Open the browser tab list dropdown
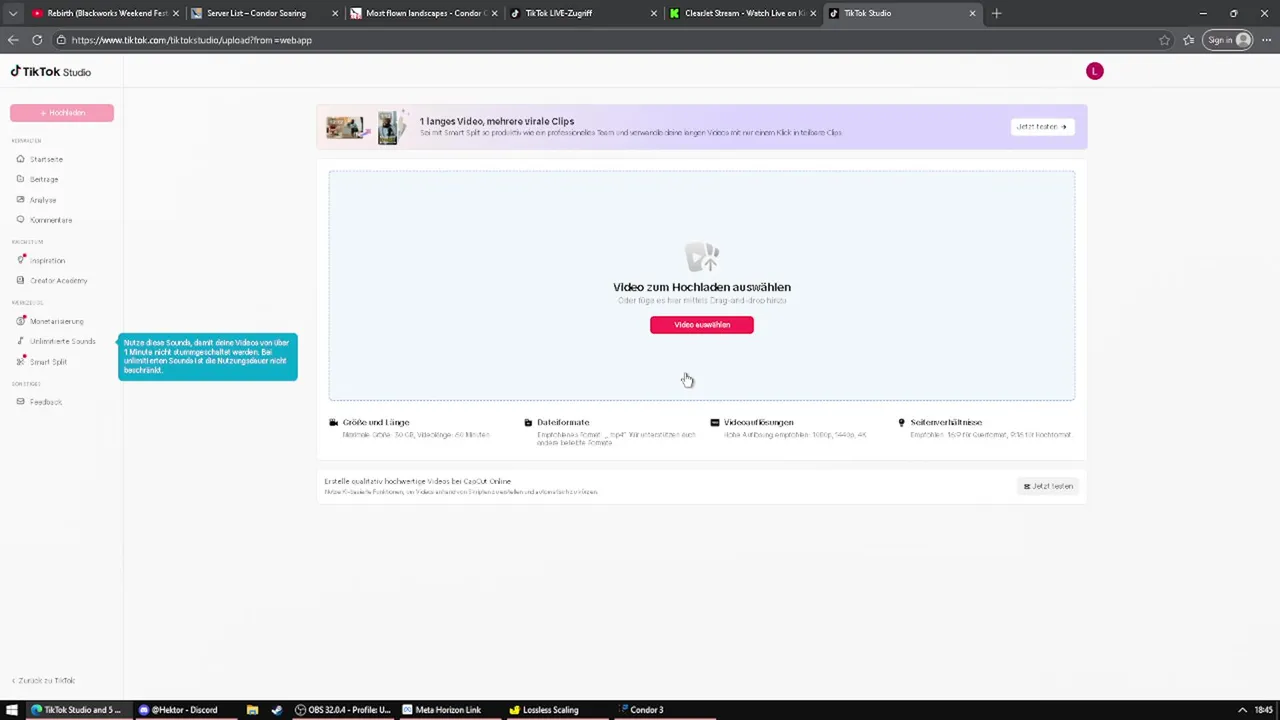Viewport: 1280px width, 720px height. pos(12,13)
